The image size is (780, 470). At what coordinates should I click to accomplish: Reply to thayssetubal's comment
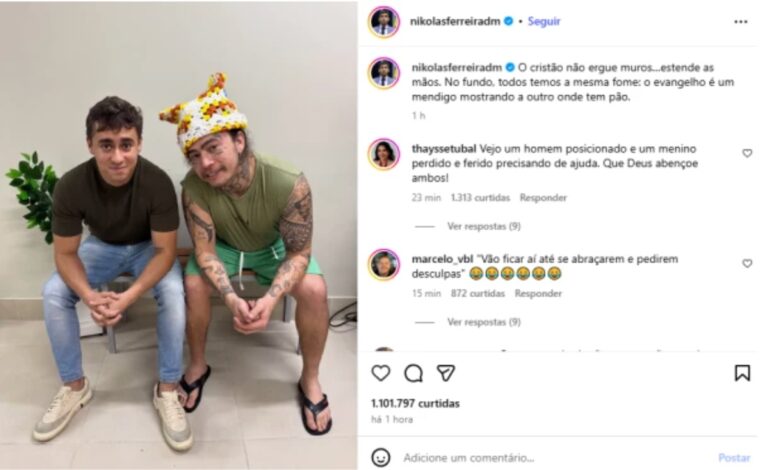click(x=543, y=198)
